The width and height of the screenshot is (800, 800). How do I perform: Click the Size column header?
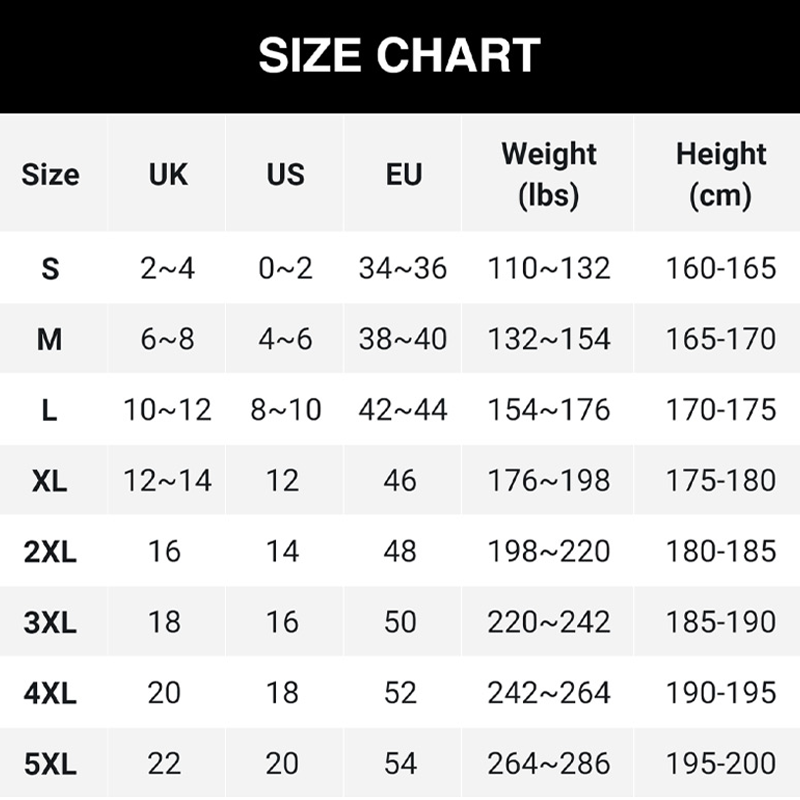[50, 174]
